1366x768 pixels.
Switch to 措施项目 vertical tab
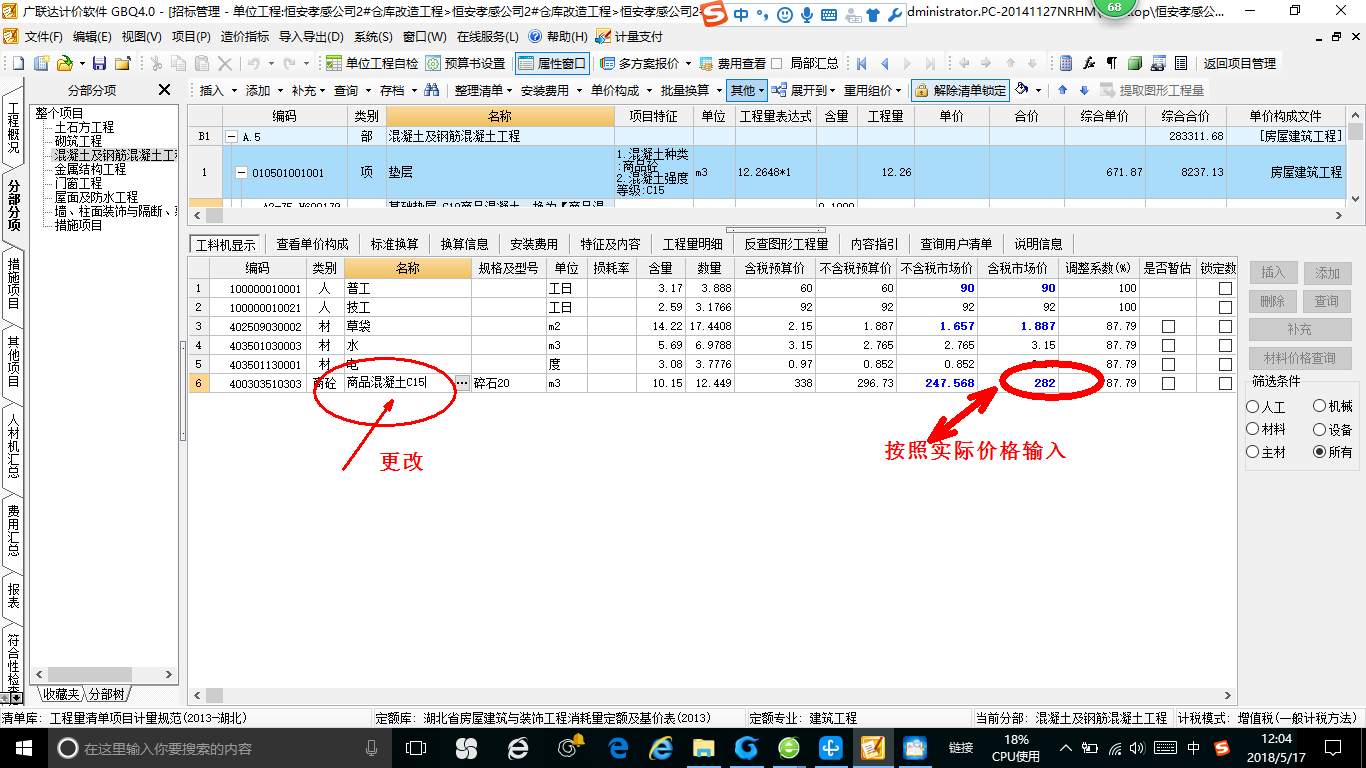13,283
